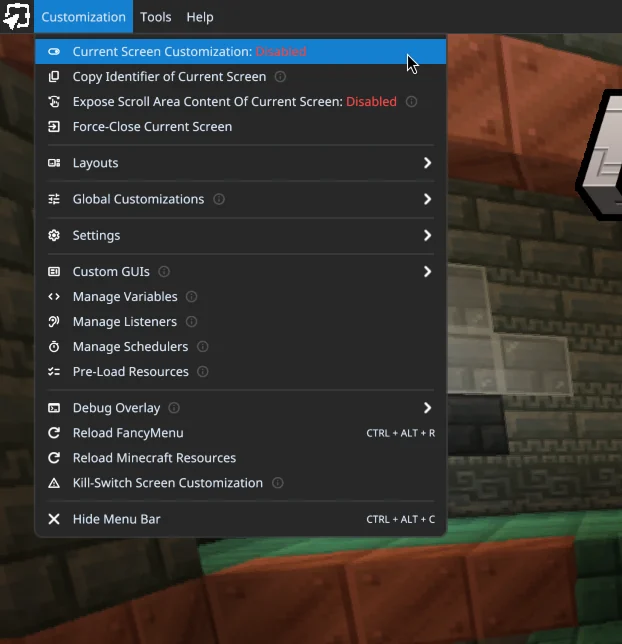Click the copy icon beside Copy Identifier

tap(54, 76)
